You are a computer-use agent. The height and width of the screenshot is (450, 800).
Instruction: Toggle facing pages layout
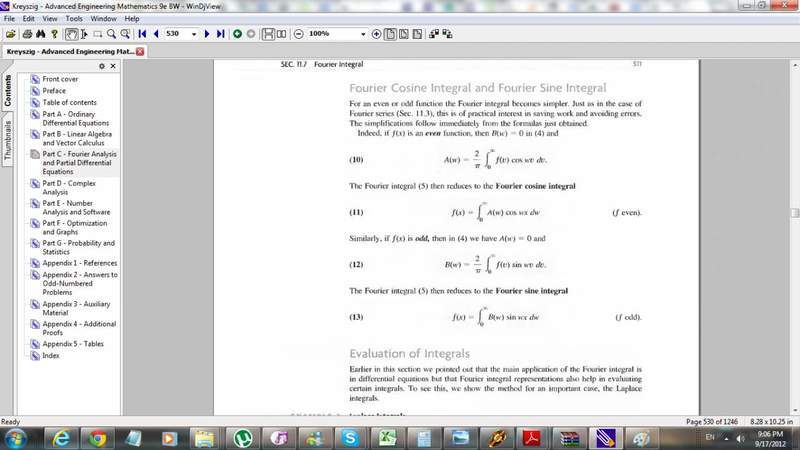(x=281, y=34)
